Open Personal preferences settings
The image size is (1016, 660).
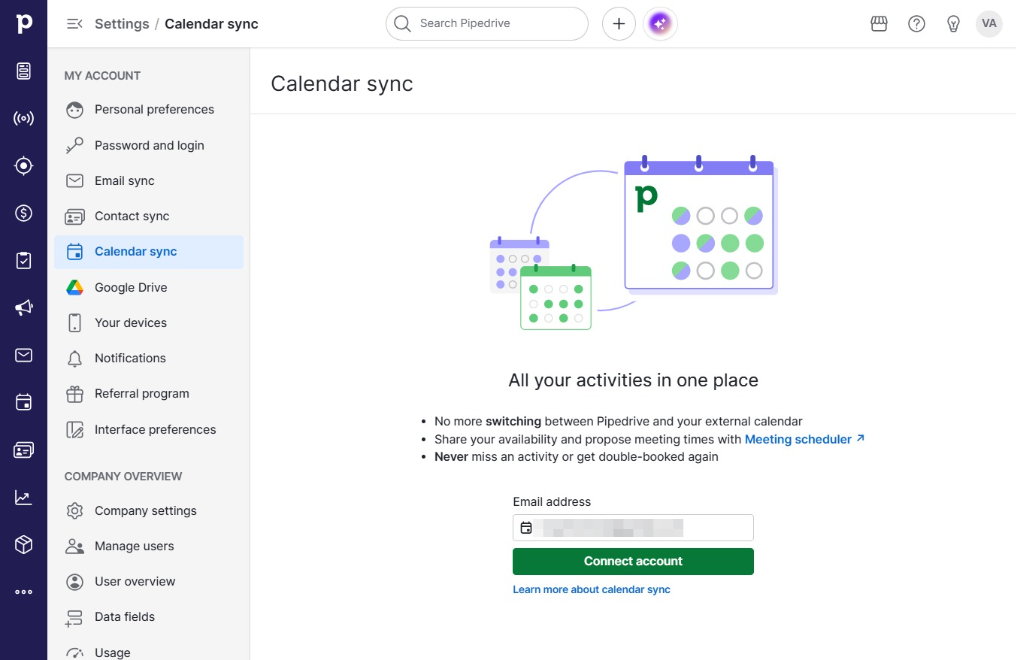149,109
